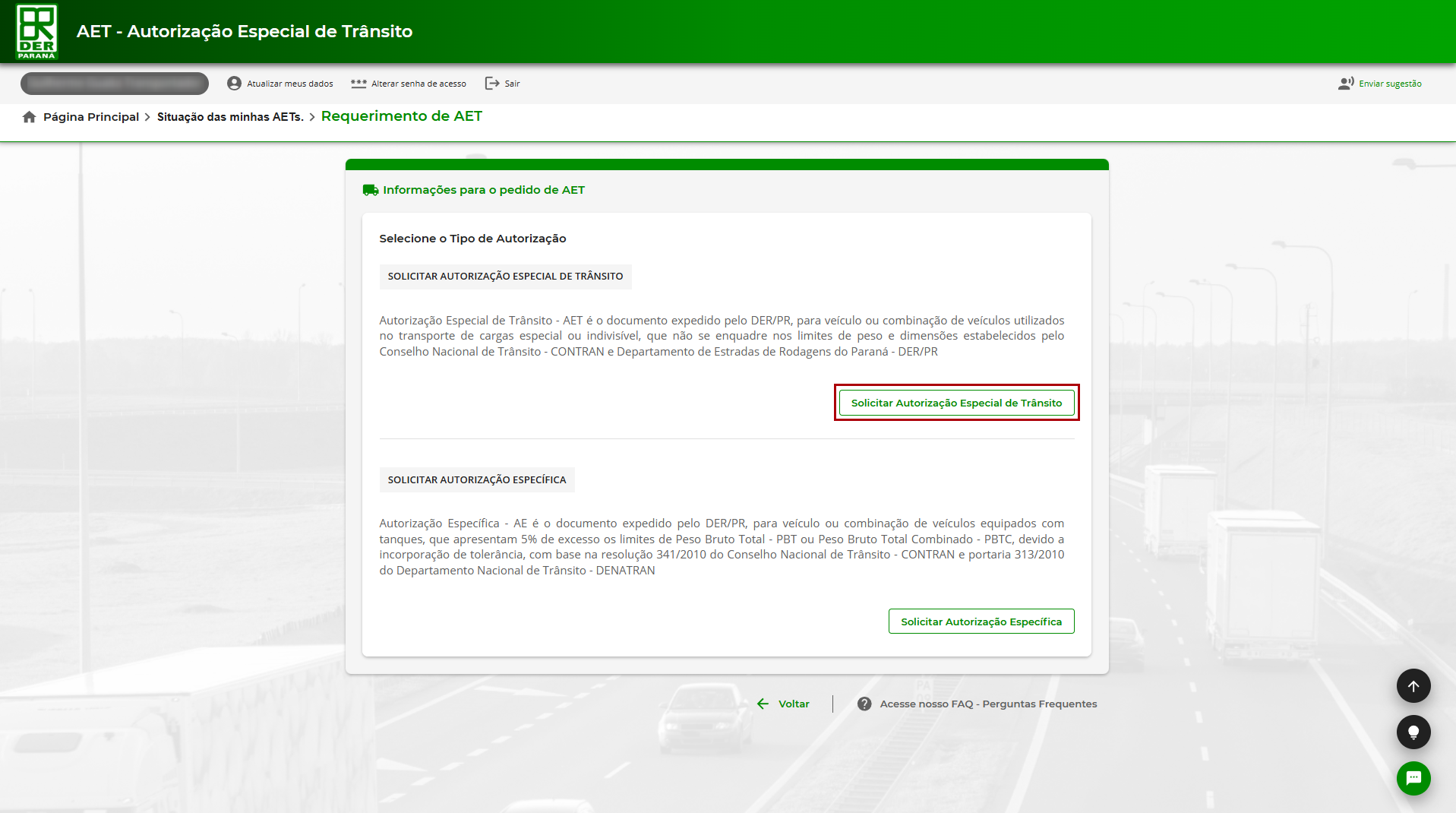This screenshot has width=1456, height=813.
Task: Click the home icon in breadcrumb
Action: [29, 117]
